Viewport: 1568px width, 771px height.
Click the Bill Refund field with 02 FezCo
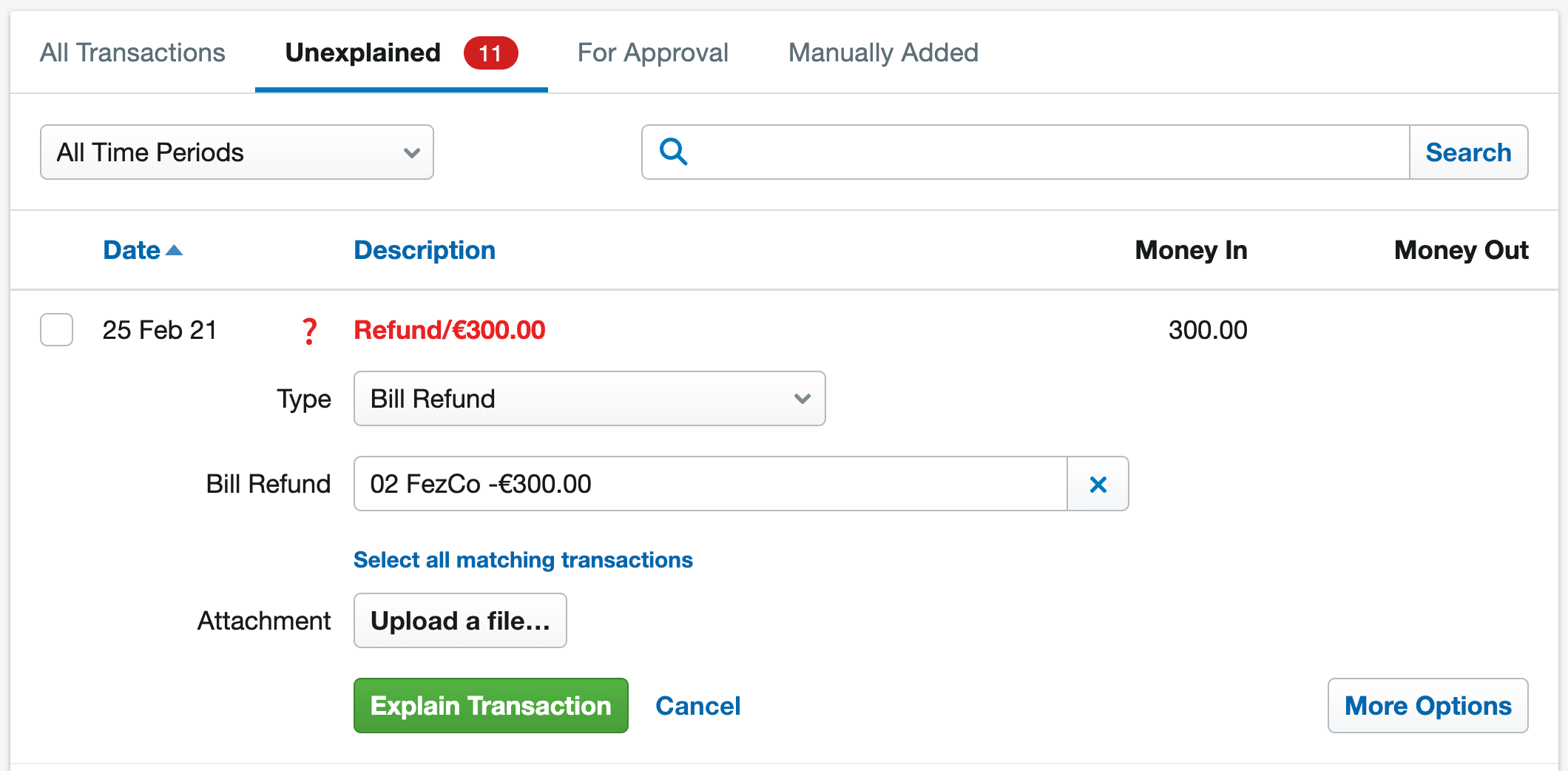coord(710,484)
